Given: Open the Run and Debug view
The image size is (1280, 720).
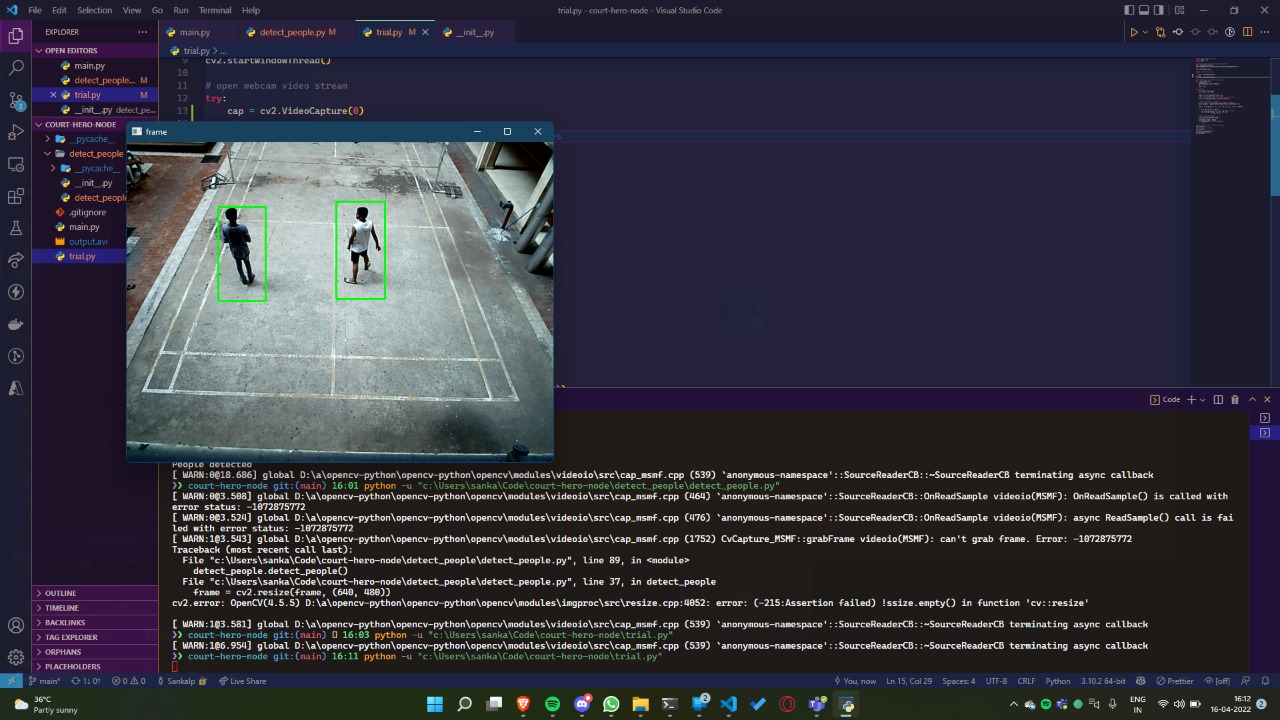Looking at the screenshot, I should point(16,132).
